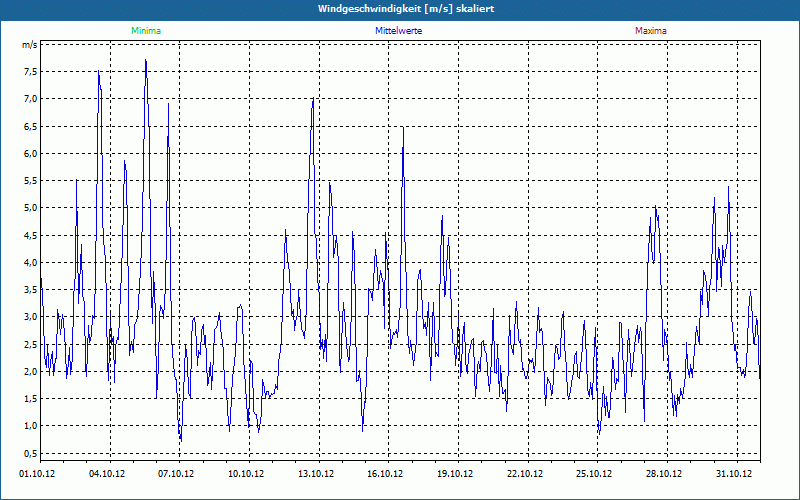
Task: Click the 4,0 y-axis value
Action: click(31, 263)
